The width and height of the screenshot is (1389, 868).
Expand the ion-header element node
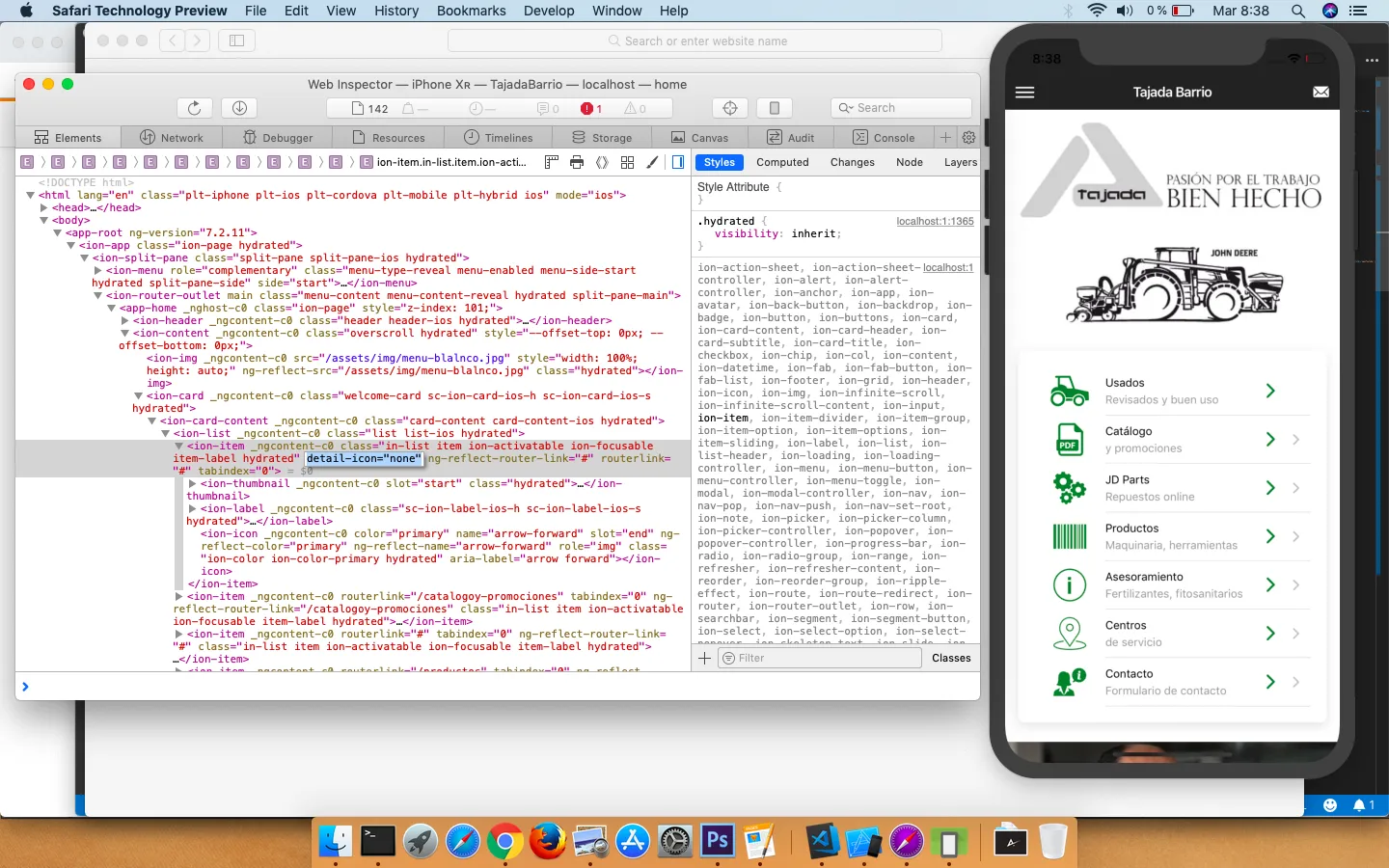(x=125, y=320)
